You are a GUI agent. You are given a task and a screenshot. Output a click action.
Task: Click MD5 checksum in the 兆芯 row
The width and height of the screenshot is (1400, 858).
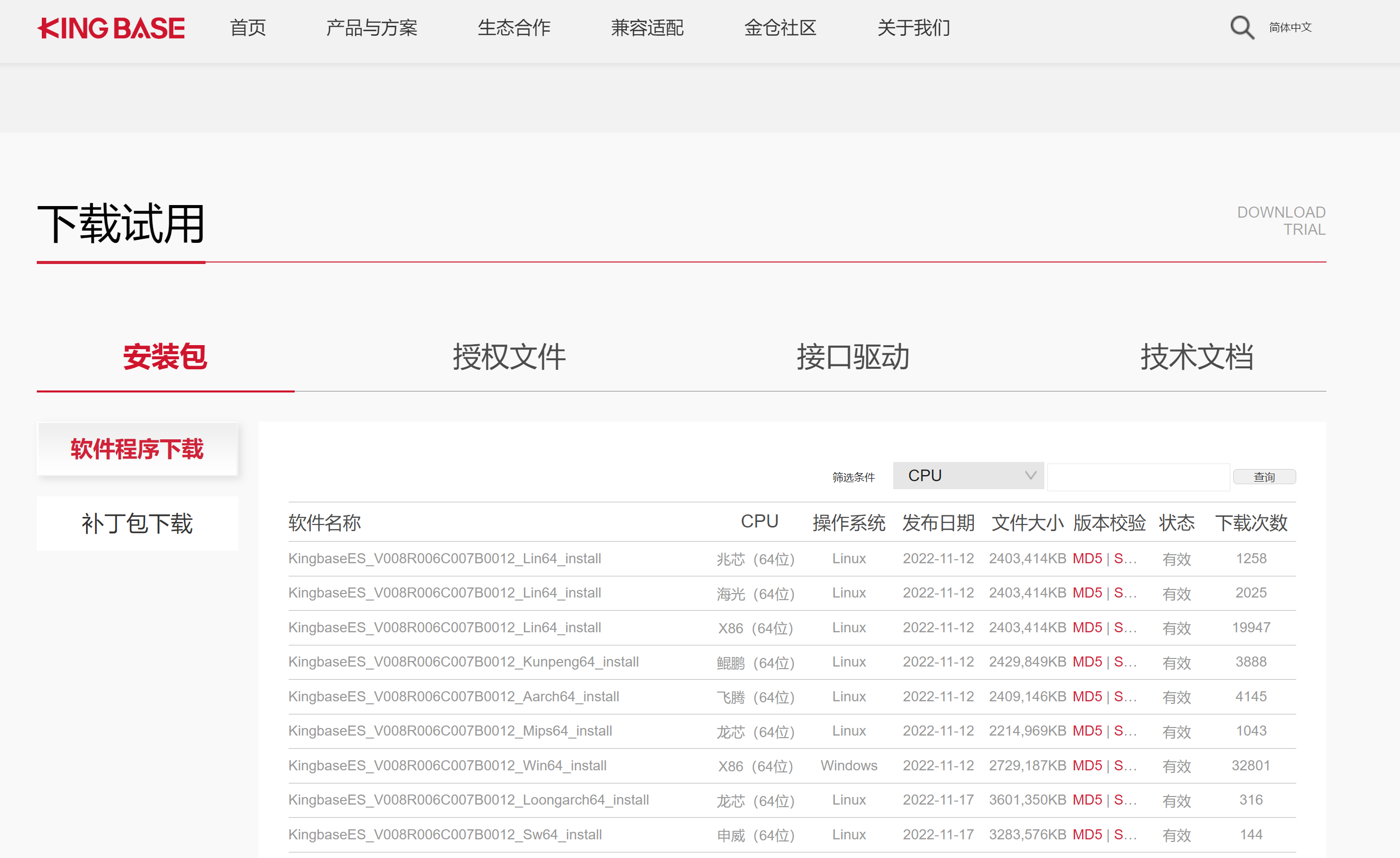[x=1087, y=559]
